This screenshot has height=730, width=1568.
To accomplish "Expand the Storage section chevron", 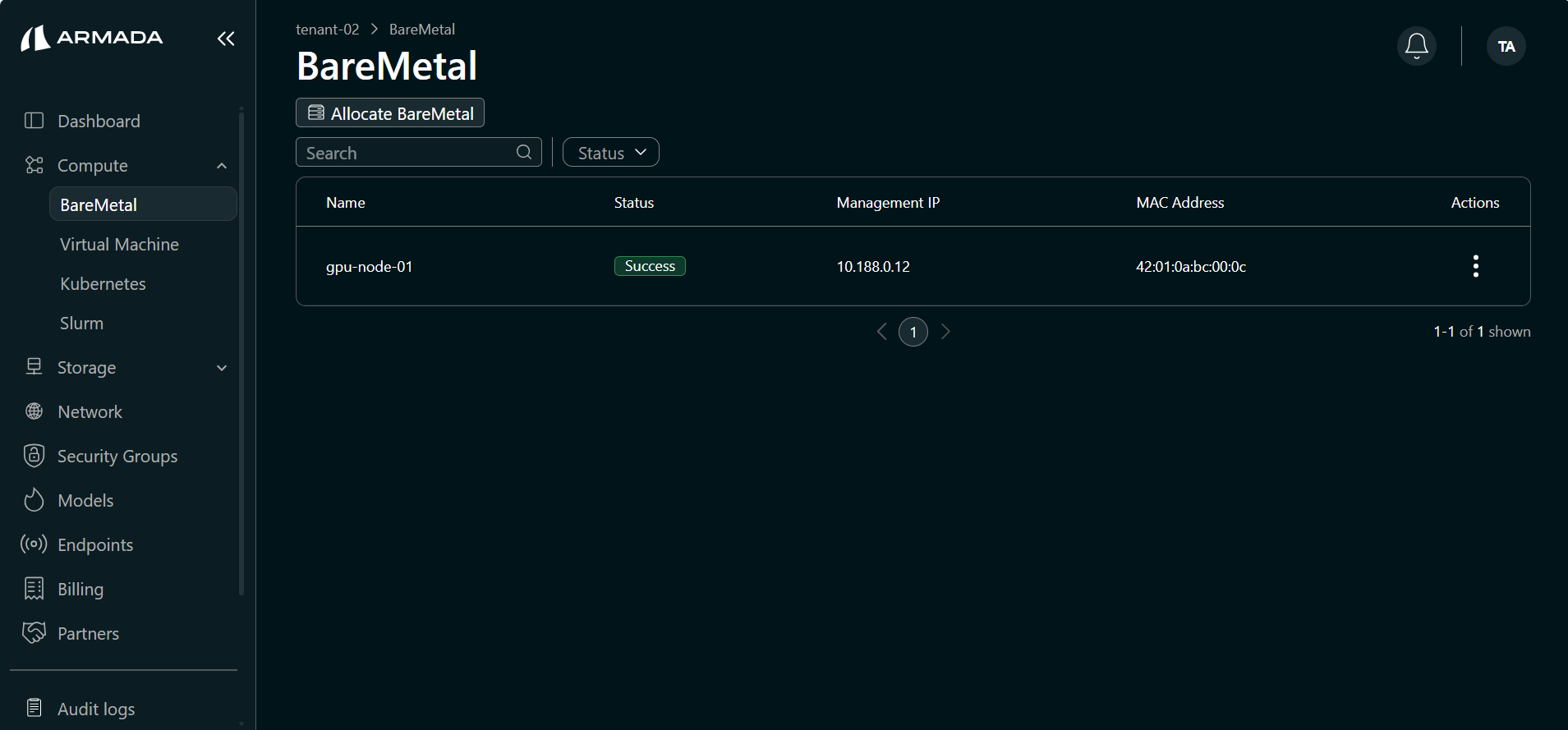I will [x=222, y=368].
